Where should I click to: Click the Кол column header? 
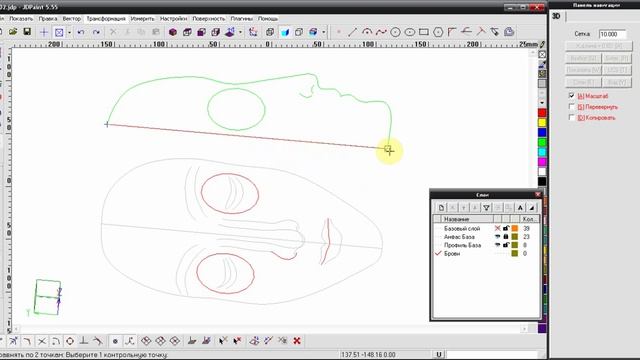coord(529,219)
